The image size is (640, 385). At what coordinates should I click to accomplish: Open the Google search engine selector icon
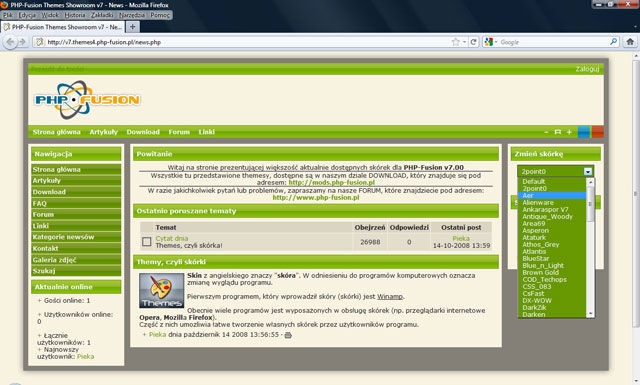489,42
